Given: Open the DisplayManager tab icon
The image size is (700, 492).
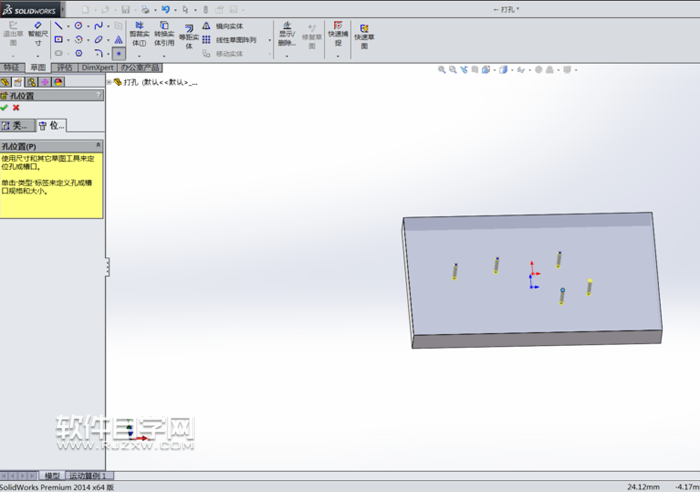Looking at the screenshot, I should [58, 82].
